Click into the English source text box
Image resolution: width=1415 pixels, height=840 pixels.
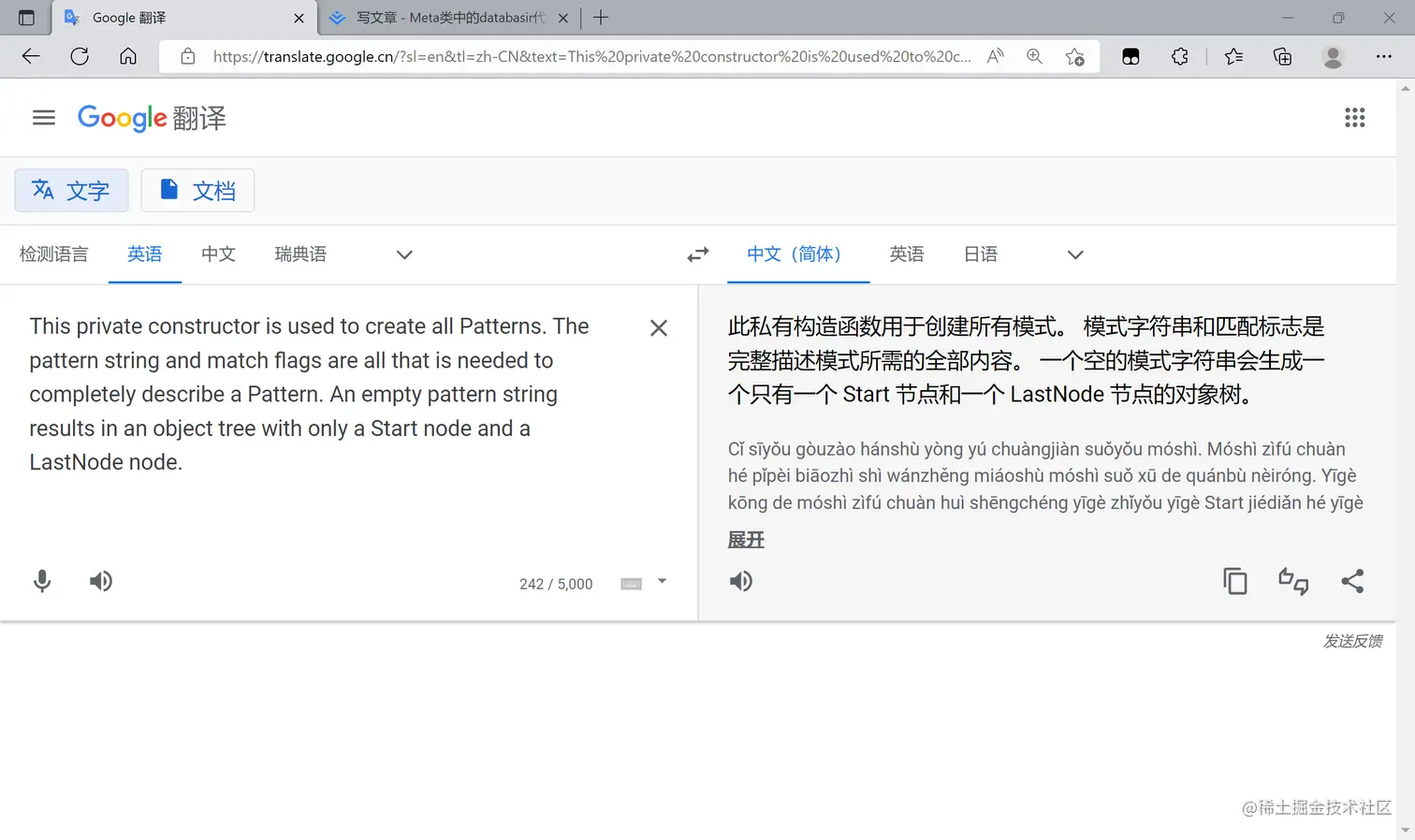[x=309, y=394]
